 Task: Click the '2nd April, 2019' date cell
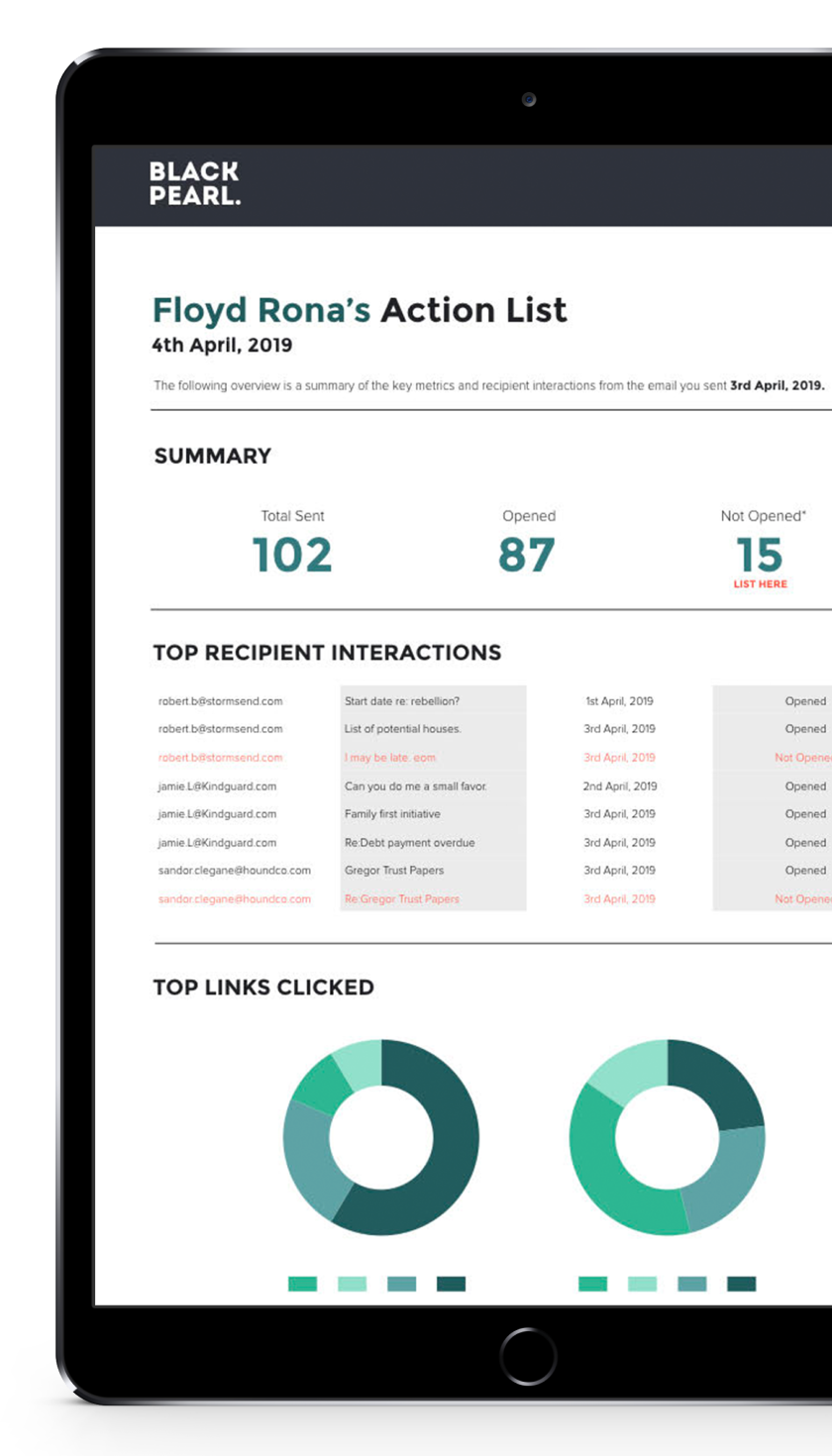point(619,786)
